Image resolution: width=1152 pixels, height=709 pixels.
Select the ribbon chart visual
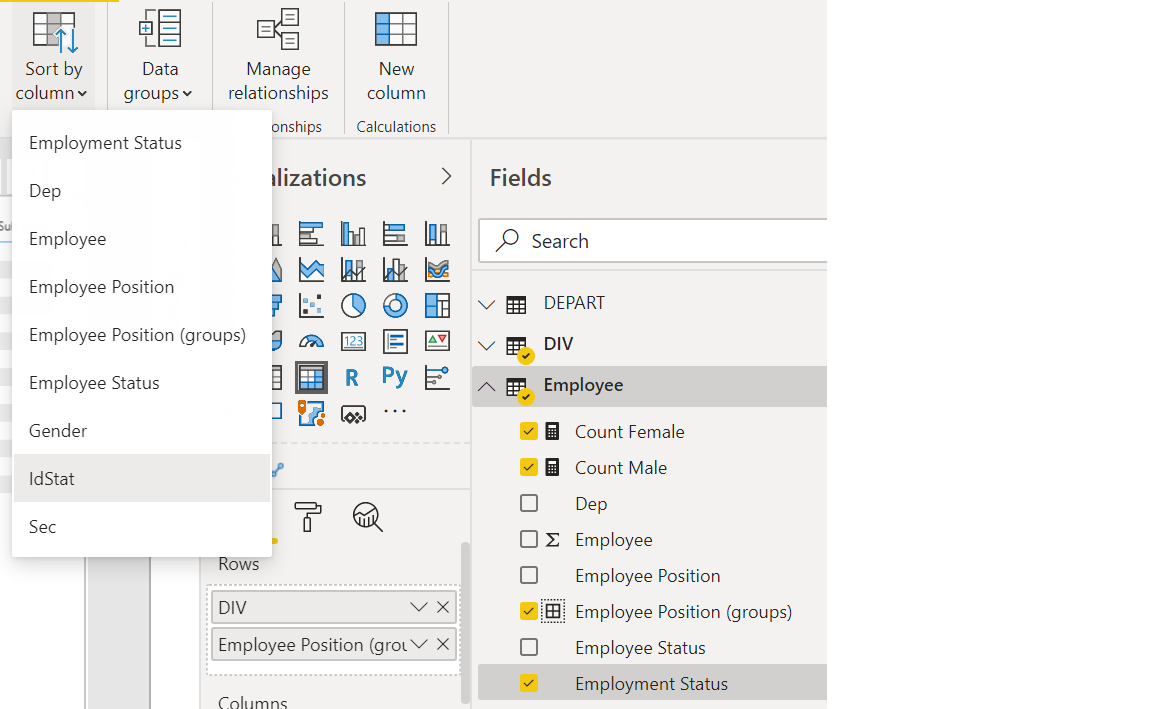[x=437, y=270]
